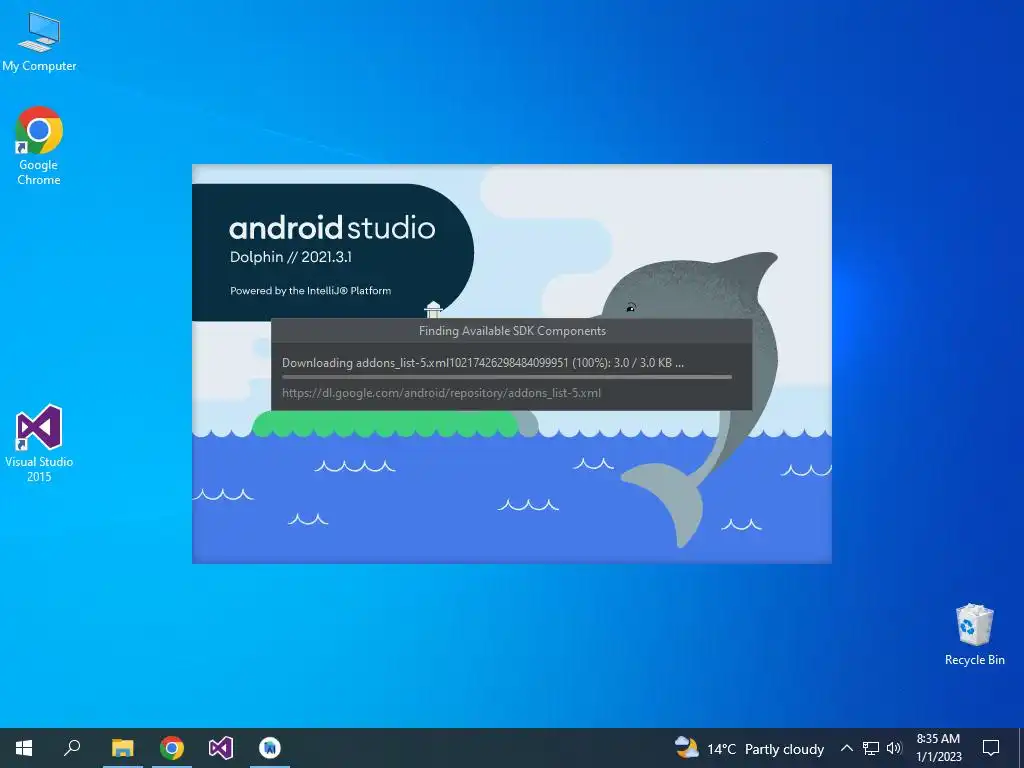Show hidden system tray icons
This screenshot has width=1024, height=768.
coord(846,748)
